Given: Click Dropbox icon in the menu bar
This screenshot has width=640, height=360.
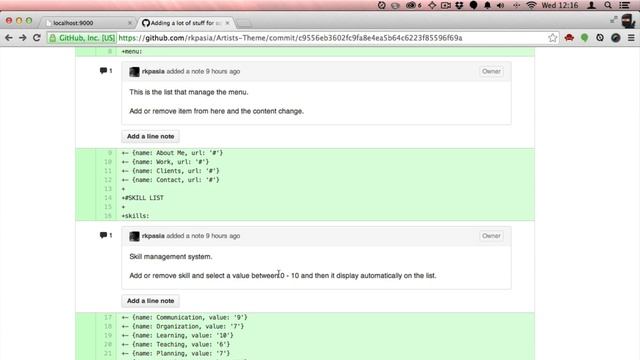Looking at the screenshot, I should (x=459, y=5).
